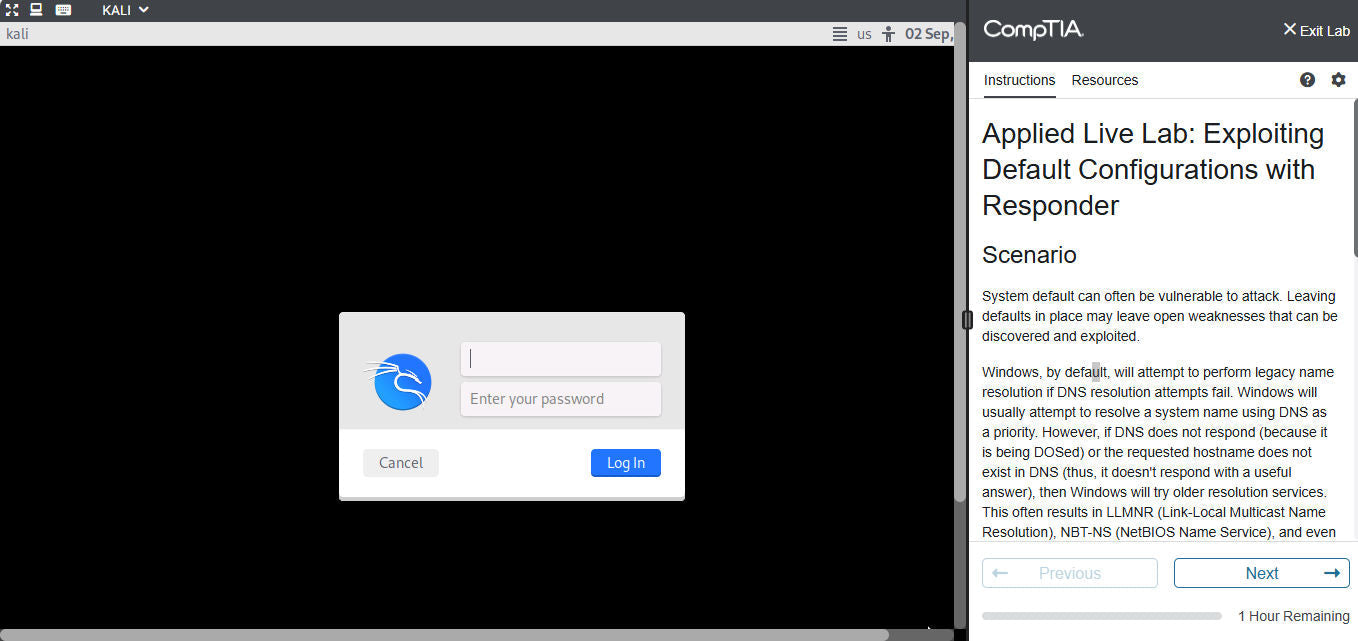Click the help question mark icon
This screenshot has height=641, width=1358.
coord(1307,79)
